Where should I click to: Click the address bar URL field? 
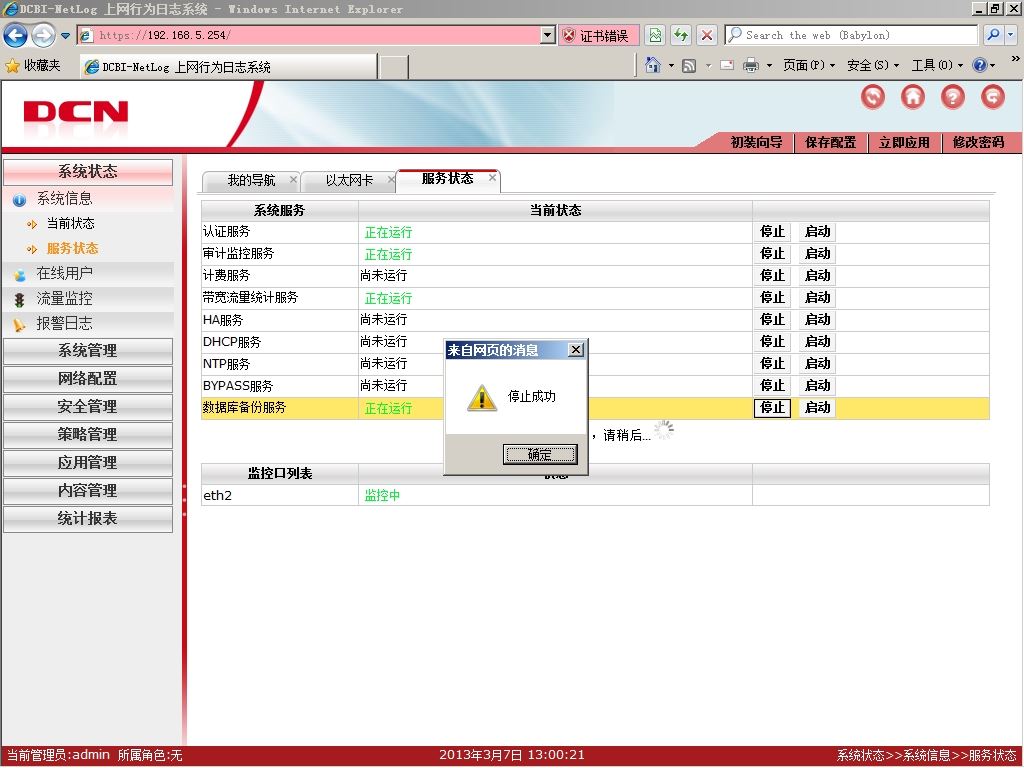[x=310, y=35]
